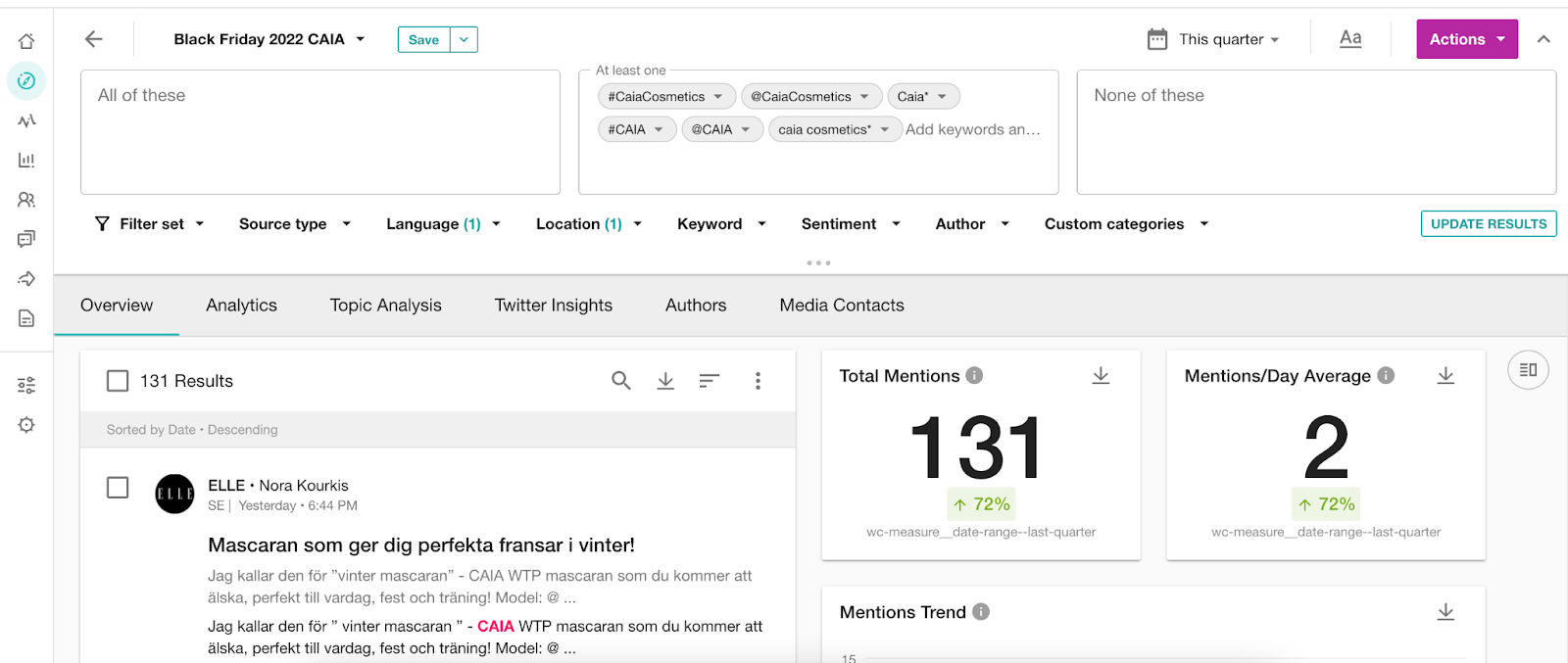This screenshot has width=1568, height=663.
Task: Open the gear account sidebar icon
Action: 26,425
